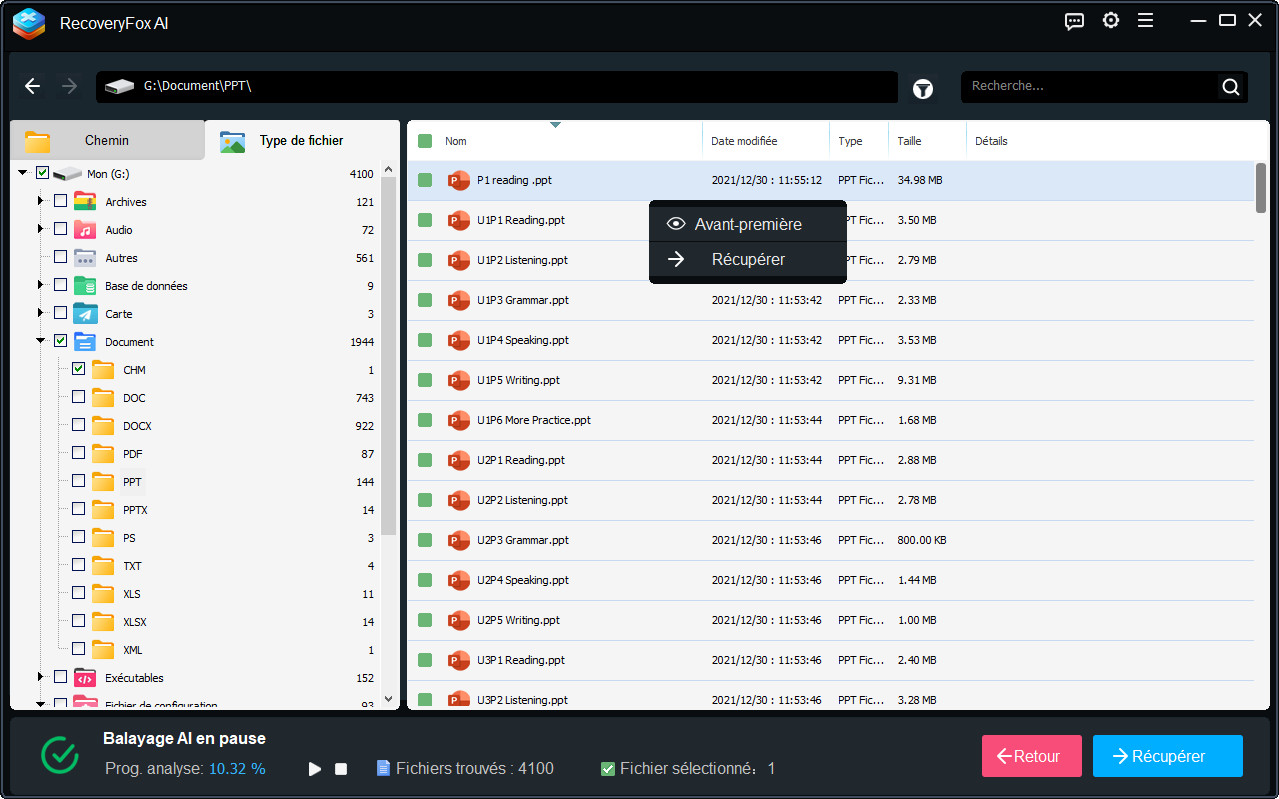The width and height of the screenshot is (1279, 799).
Task: Resume scan with the play button
Action: [315, 769]
